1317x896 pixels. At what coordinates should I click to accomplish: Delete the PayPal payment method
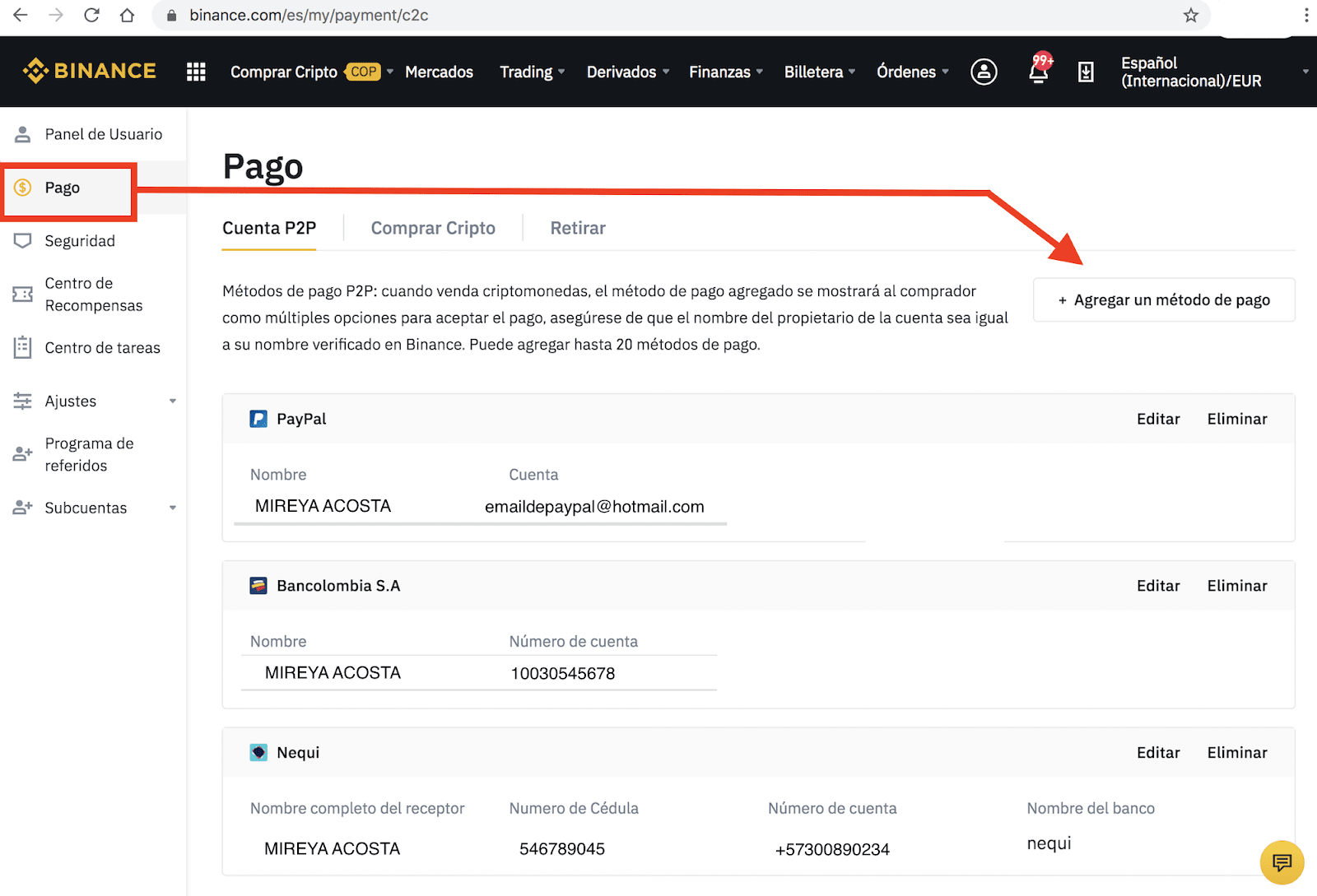click(1237, 419)
